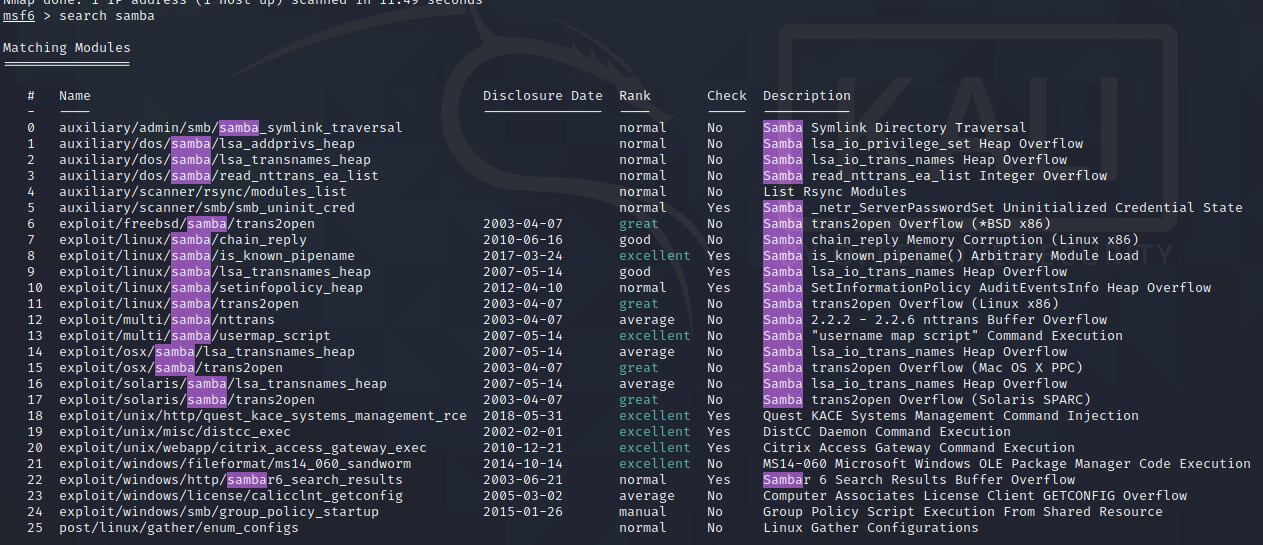The image size is (1263, 545).
Task: Click 'Sambar 6 Search Results Buffer Overflow' description
Action: [919, 480]
